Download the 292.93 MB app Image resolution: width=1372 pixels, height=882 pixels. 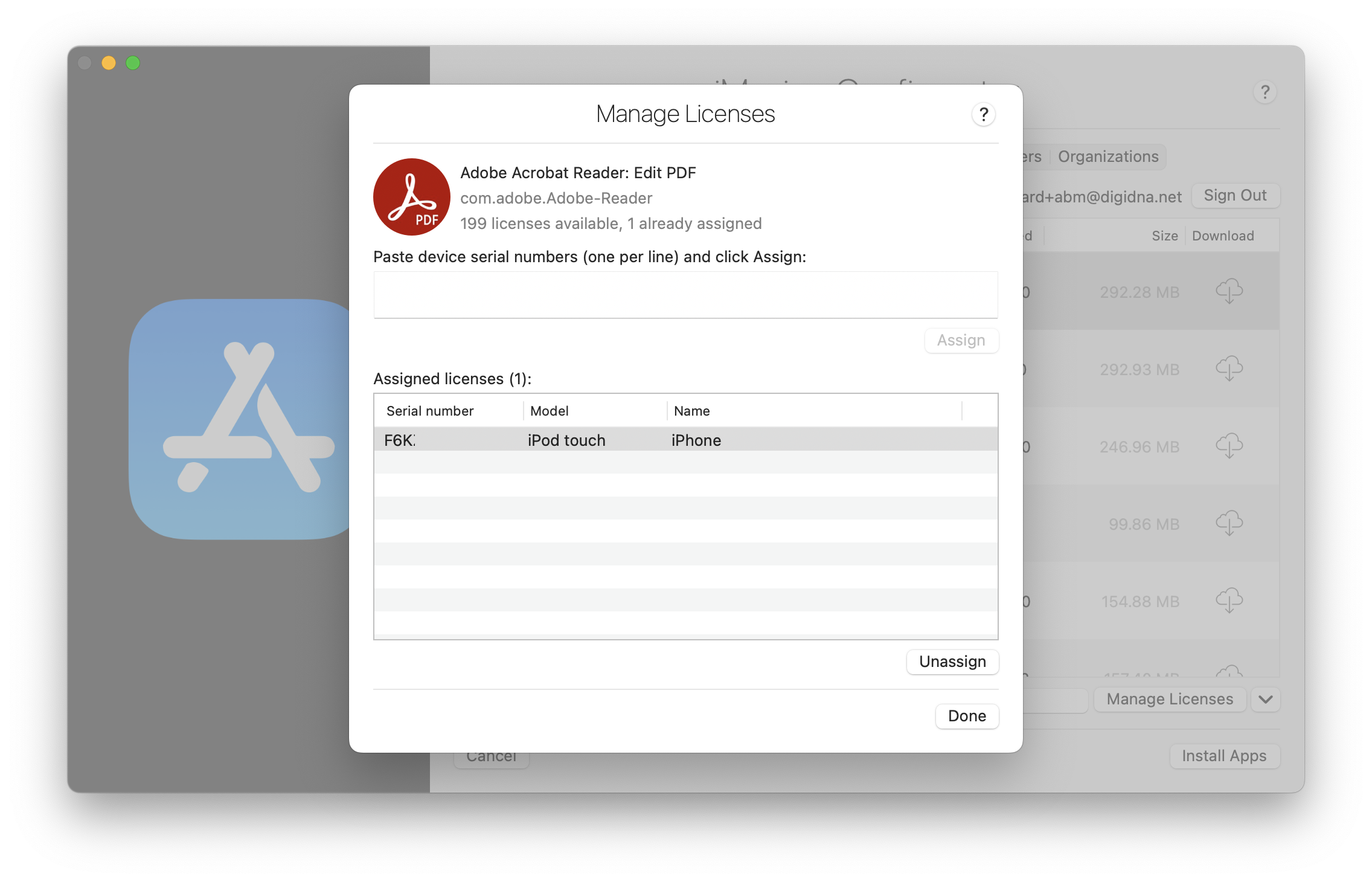click(1229, 369)
